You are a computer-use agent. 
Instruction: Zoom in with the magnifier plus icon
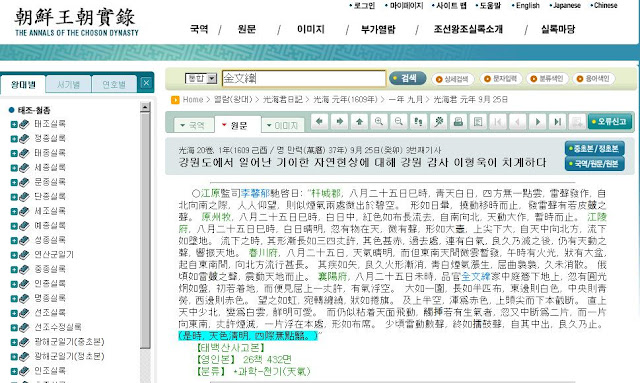(379, 122)
